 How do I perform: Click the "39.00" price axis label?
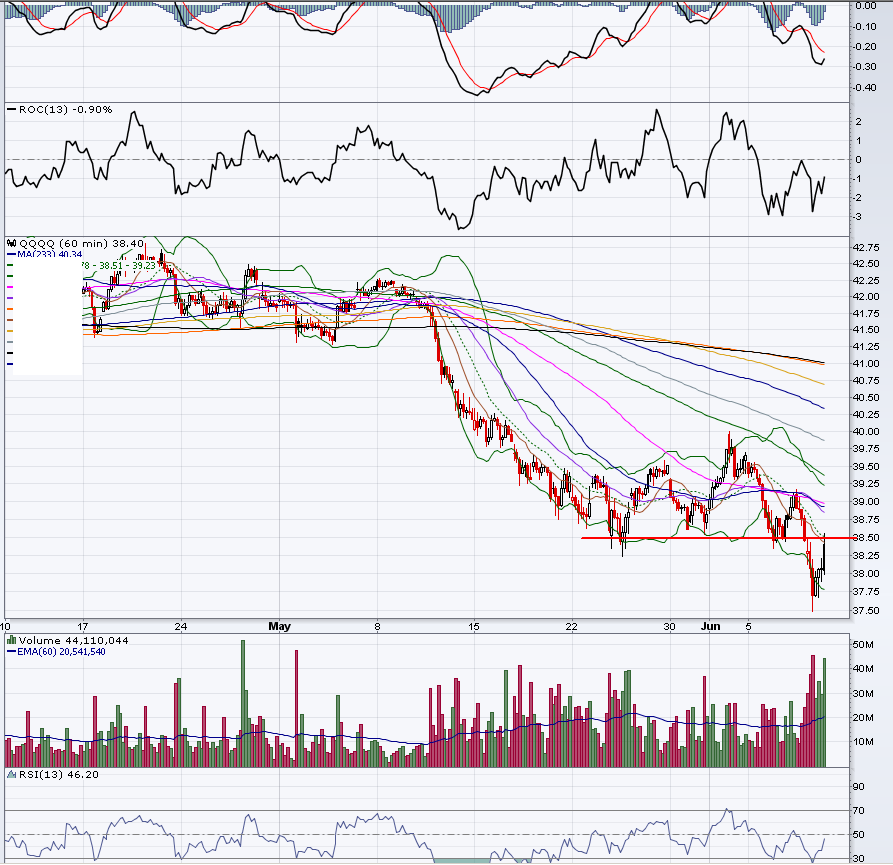[866, 502]
